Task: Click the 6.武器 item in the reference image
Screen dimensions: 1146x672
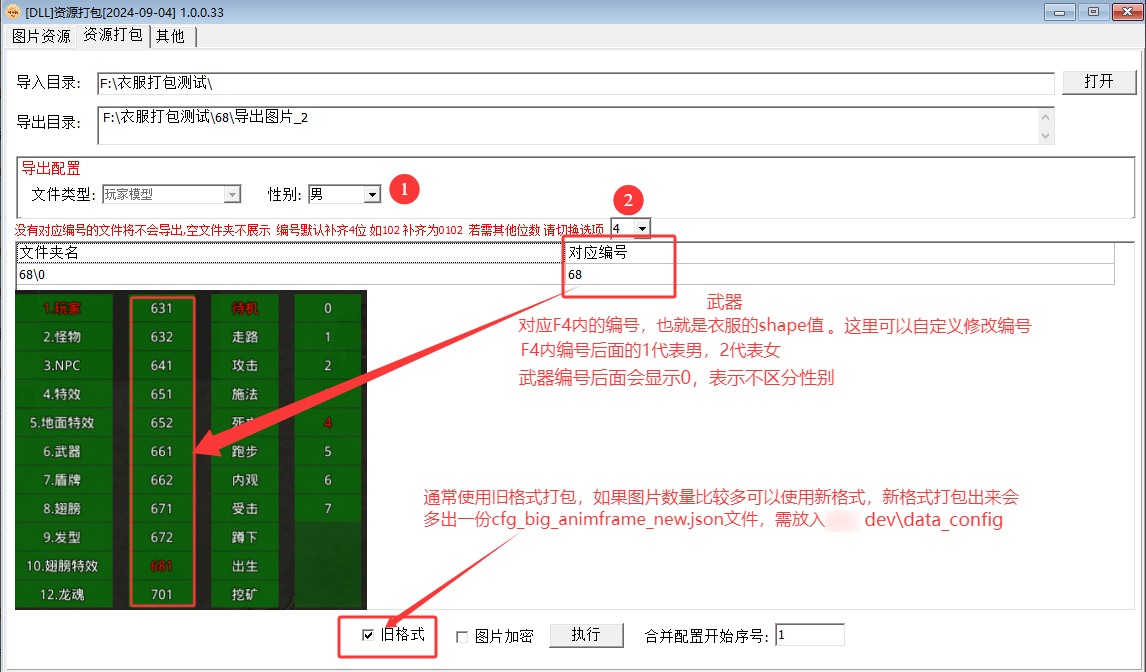Action: coord(62,452)
